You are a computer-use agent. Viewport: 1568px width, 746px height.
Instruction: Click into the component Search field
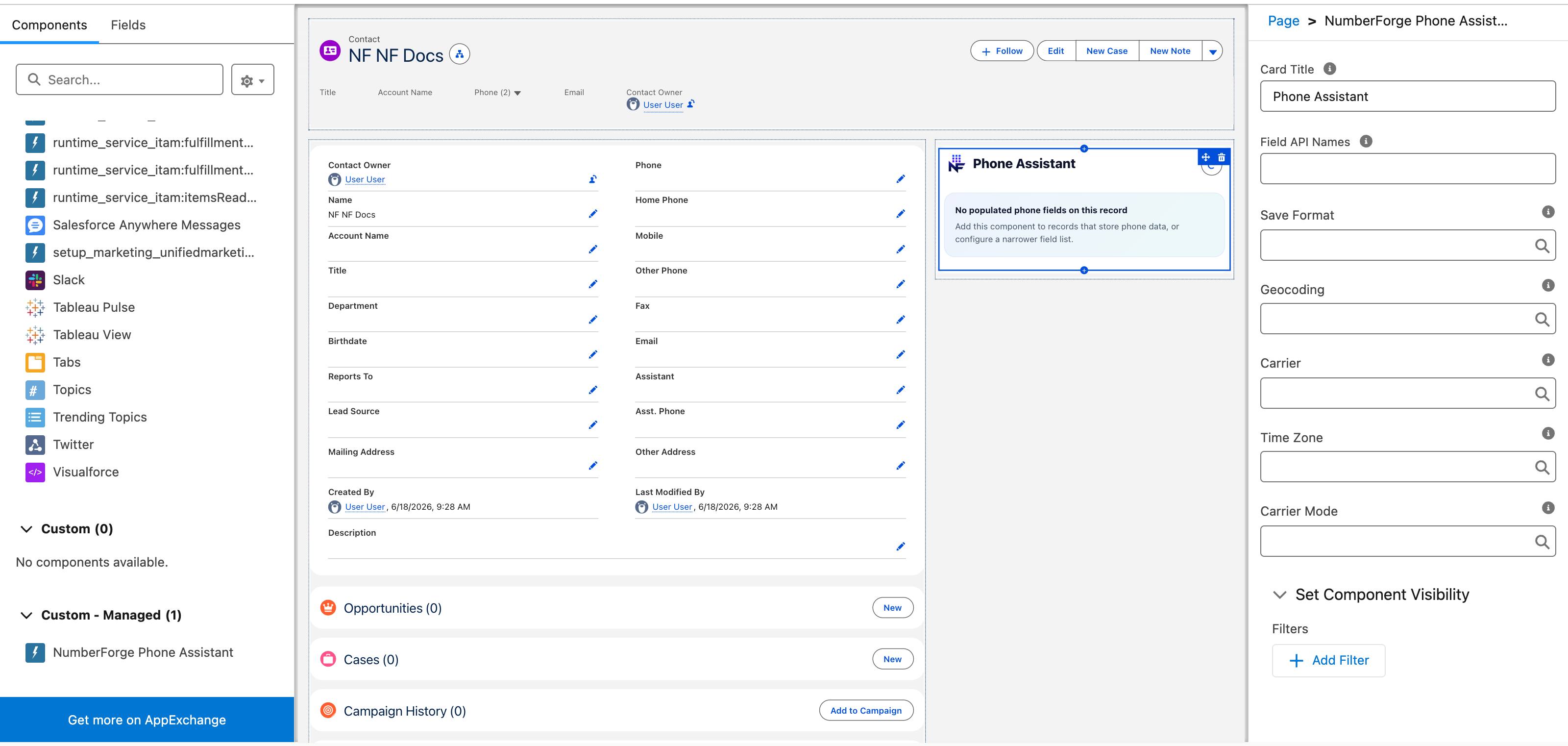[x=119, y=80]
